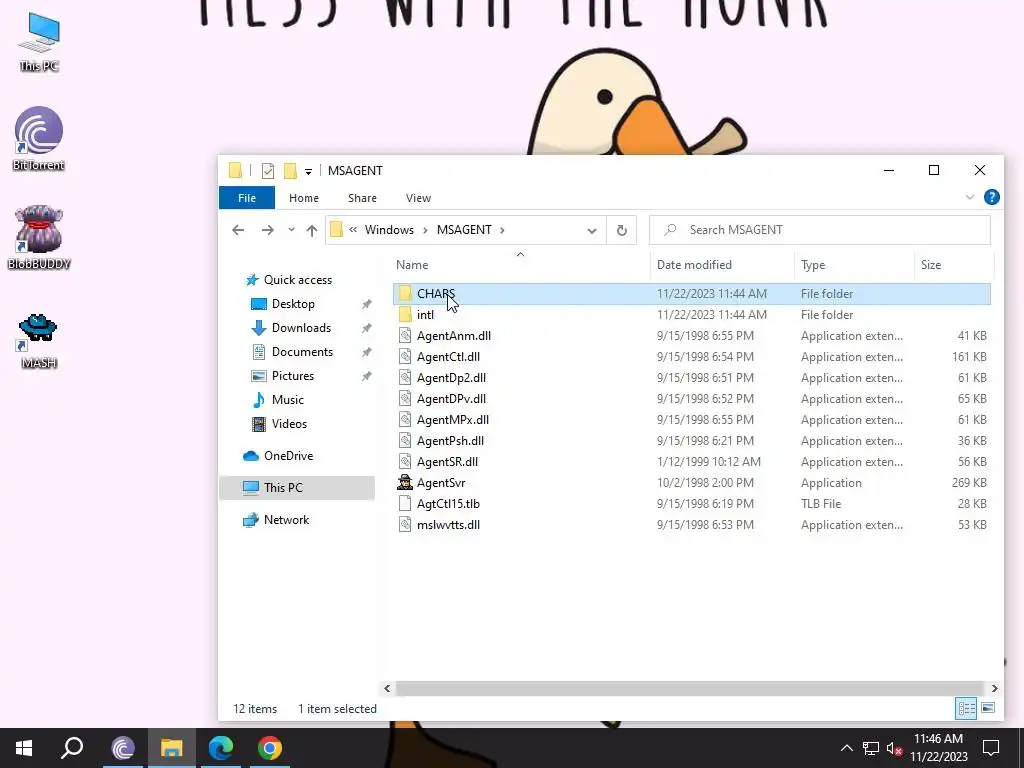1024x768 pixels.
Task: Open Videos in navigation pane
Action: (x=289, y=424)
